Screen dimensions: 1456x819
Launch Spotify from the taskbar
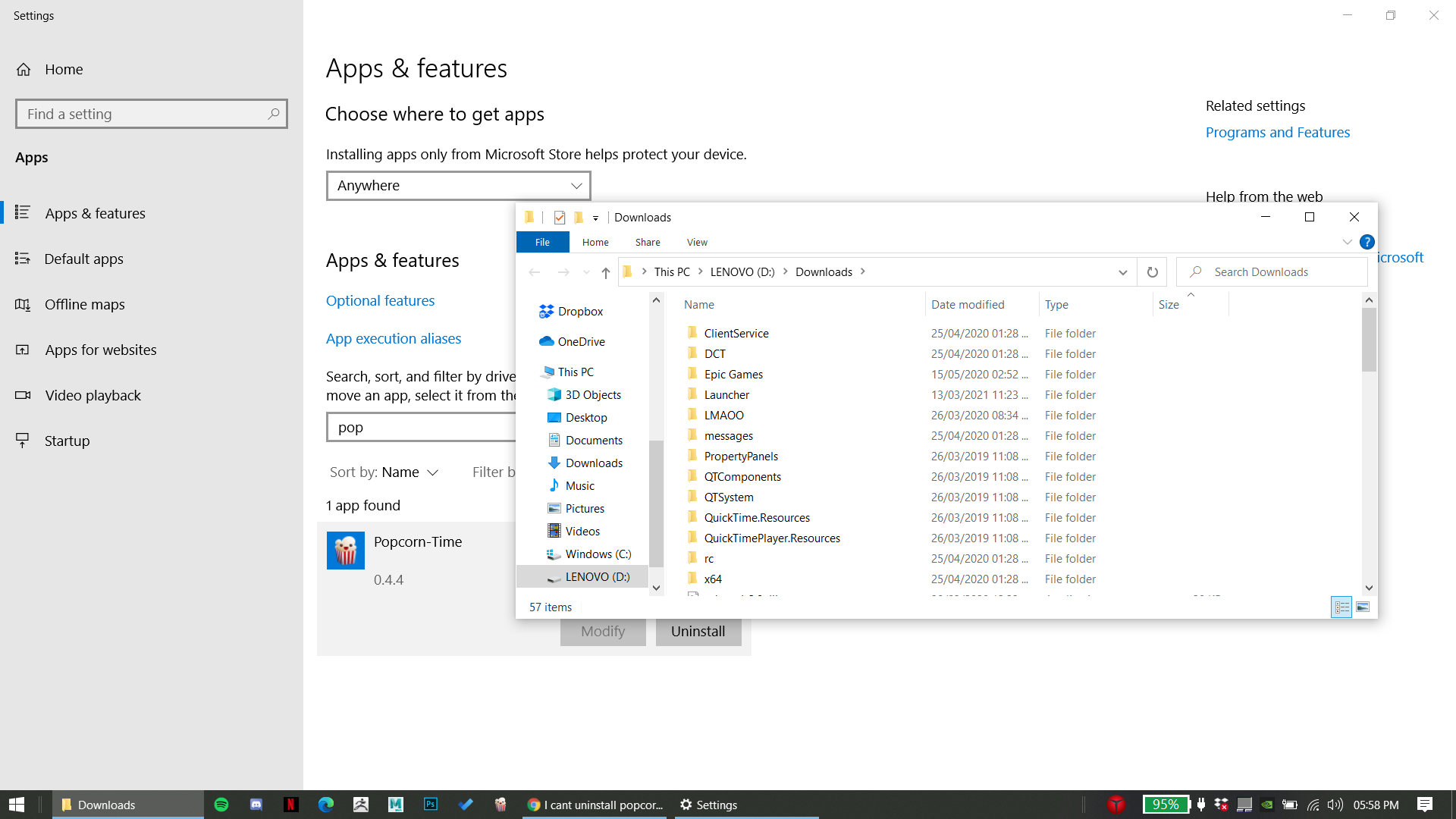pos(221,805)
